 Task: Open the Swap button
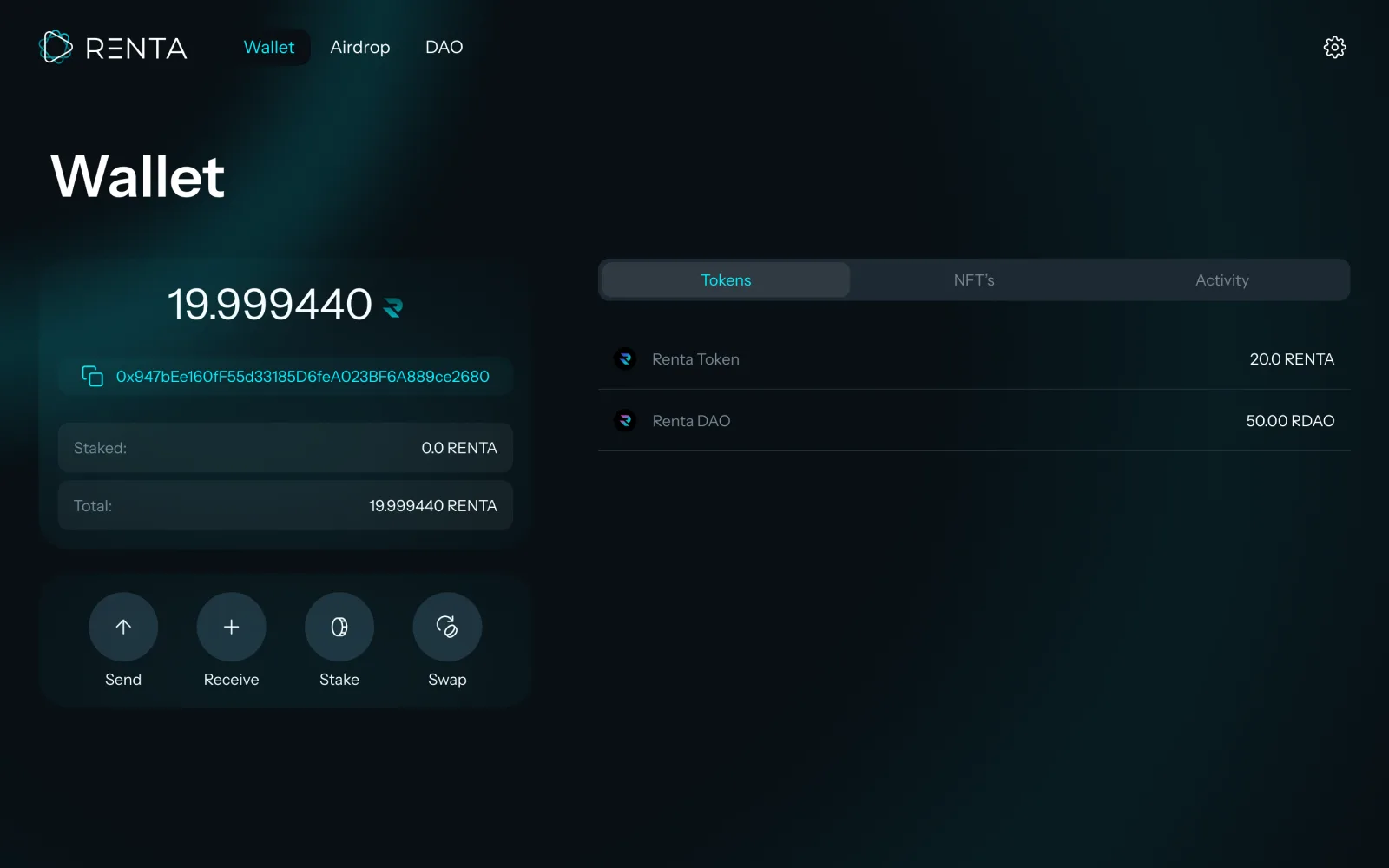coord(447,627)
